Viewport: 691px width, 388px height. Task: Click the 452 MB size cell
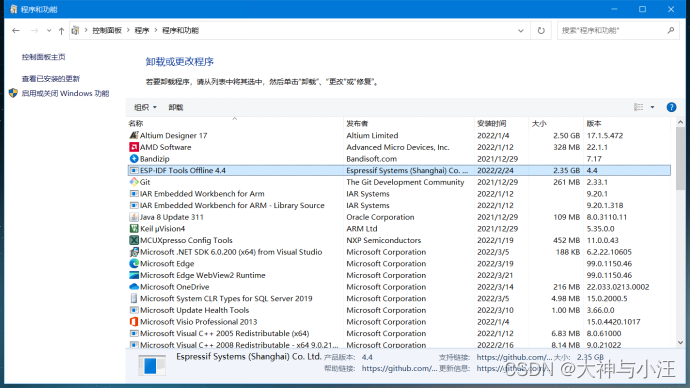[x=566, y=240]
